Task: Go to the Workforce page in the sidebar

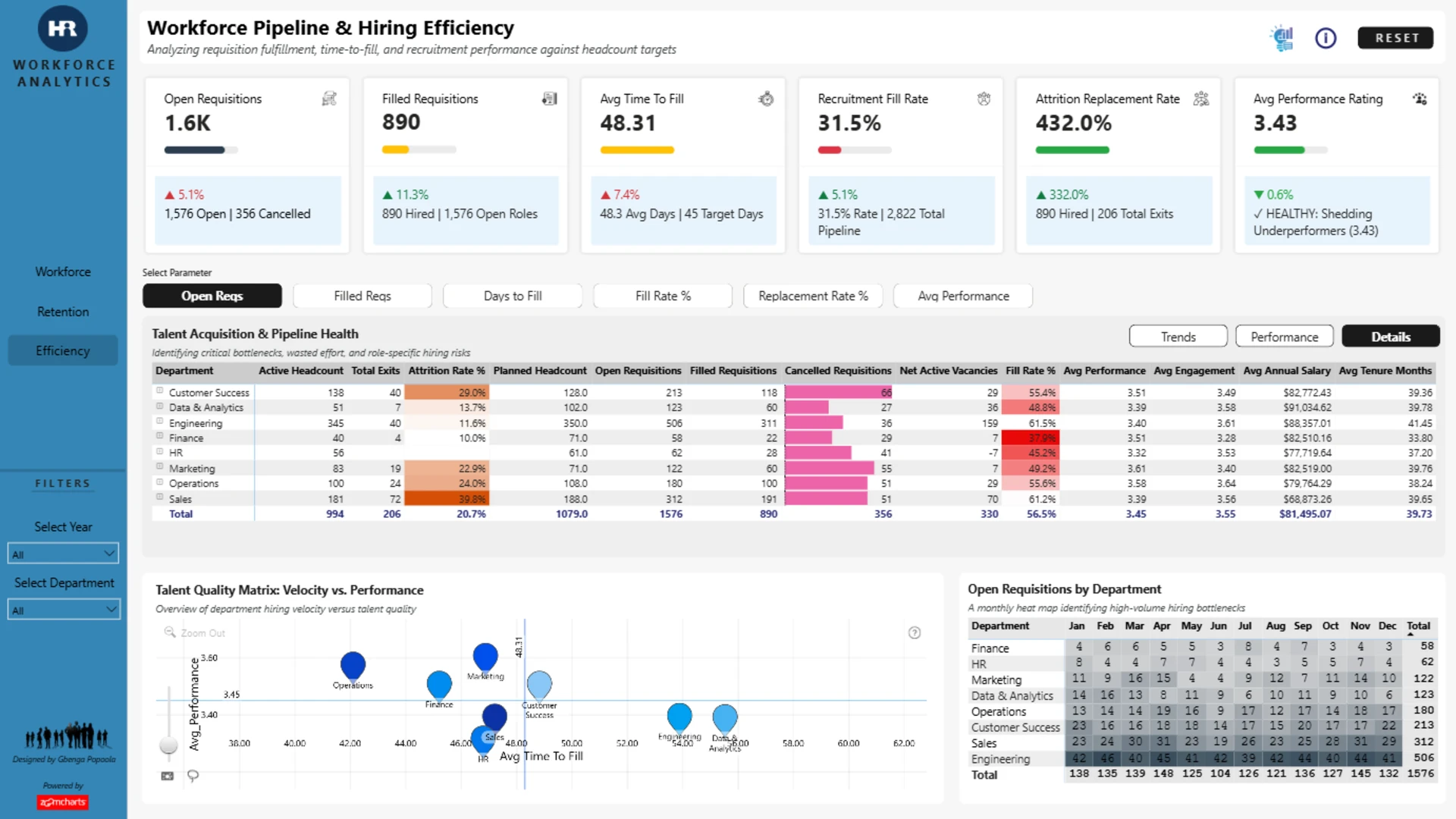Action: (x=63, y=271)
